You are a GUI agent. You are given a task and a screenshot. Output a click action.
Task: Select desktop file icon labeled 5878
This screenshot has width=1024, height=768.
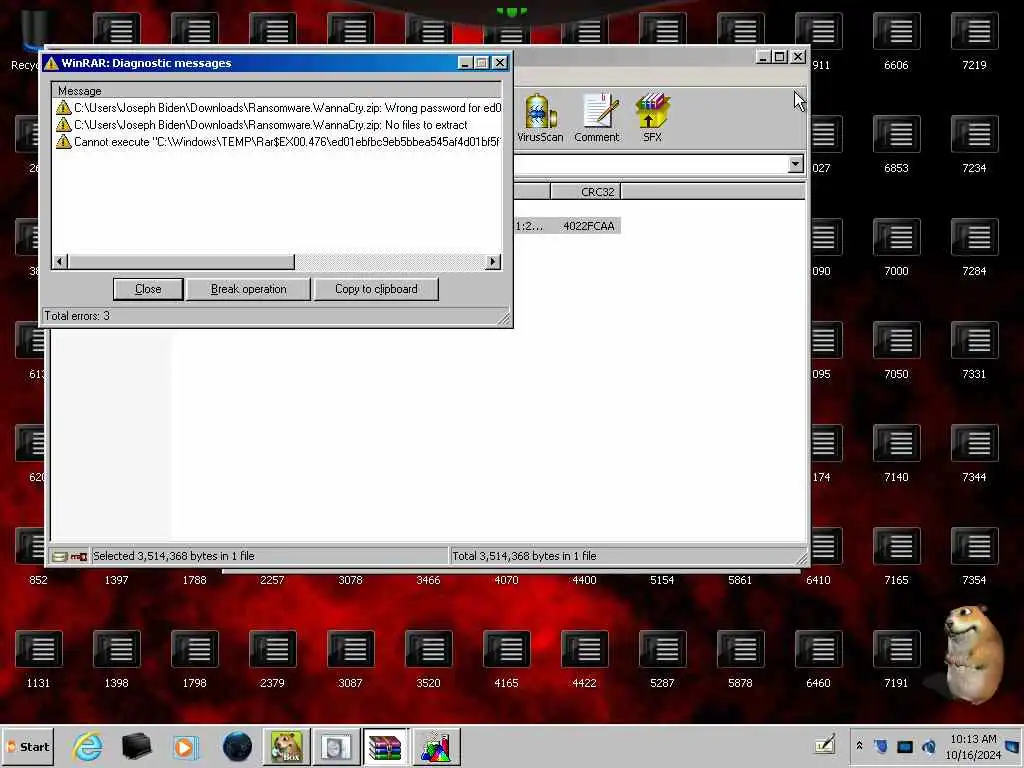(x=740, y=660)
